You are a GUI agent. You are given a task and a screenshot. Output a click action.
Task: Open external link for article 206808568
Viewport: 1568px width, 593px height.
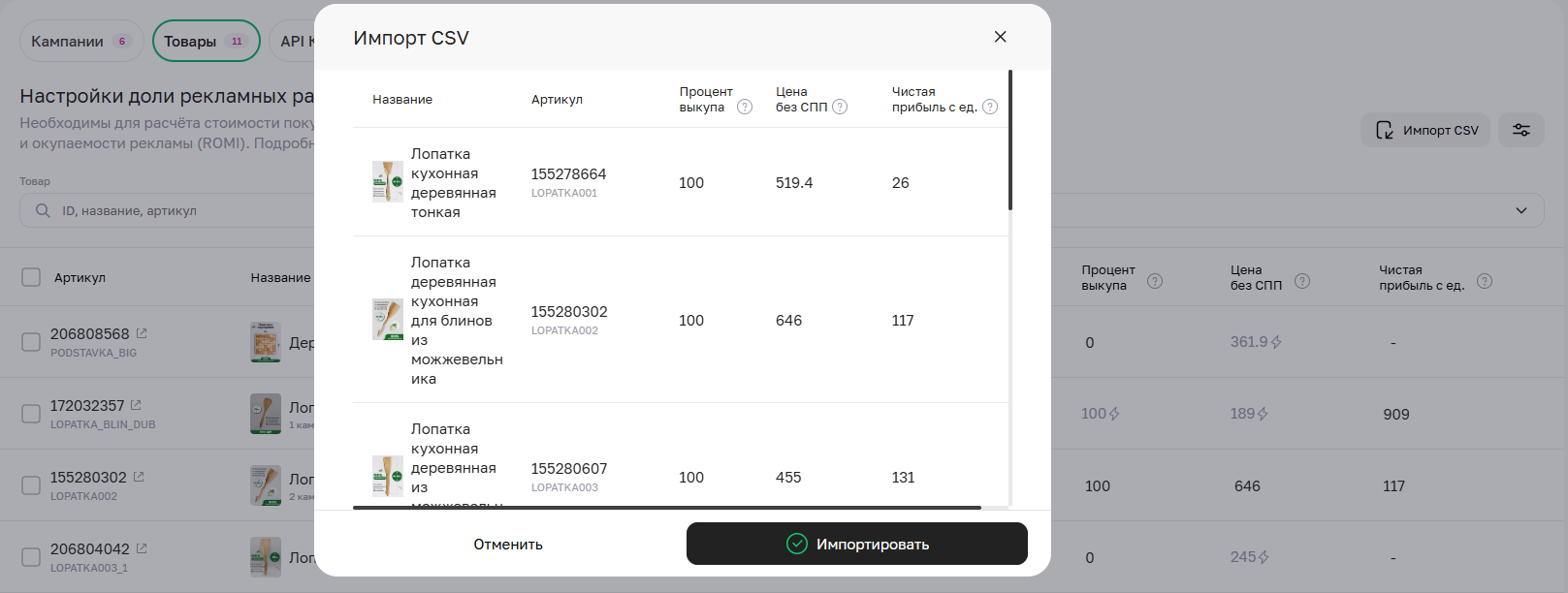coord(142,333)
